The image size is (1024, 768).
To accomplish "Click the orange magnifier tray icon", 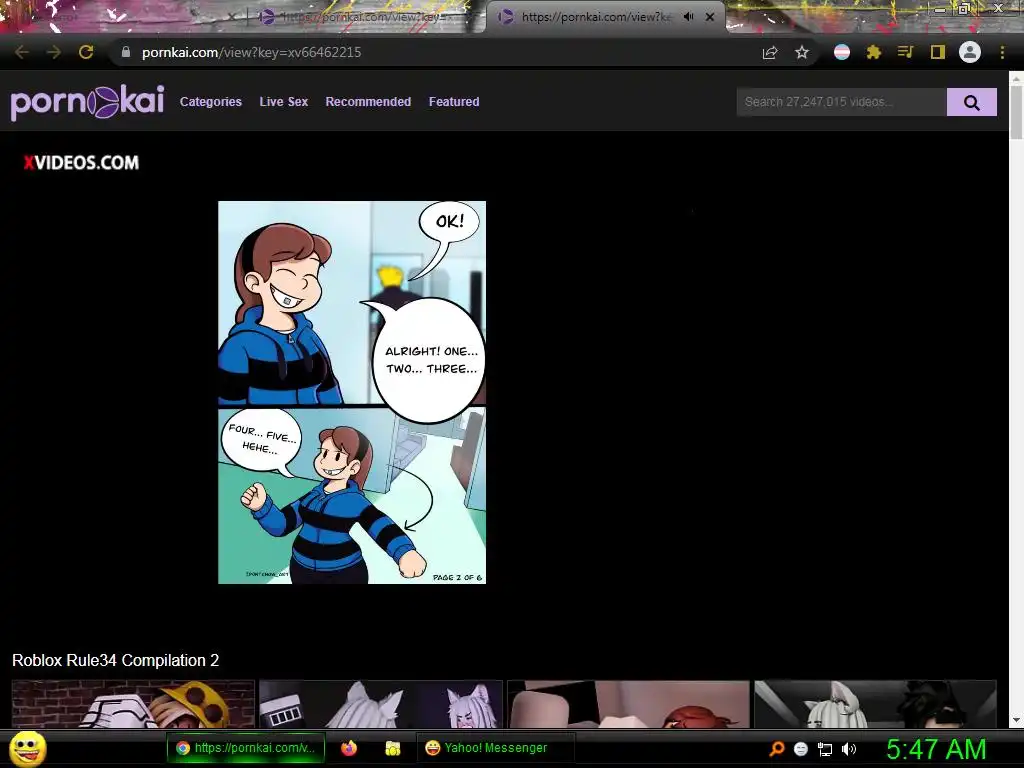I will pyautogui.click(x=776, y=748).
